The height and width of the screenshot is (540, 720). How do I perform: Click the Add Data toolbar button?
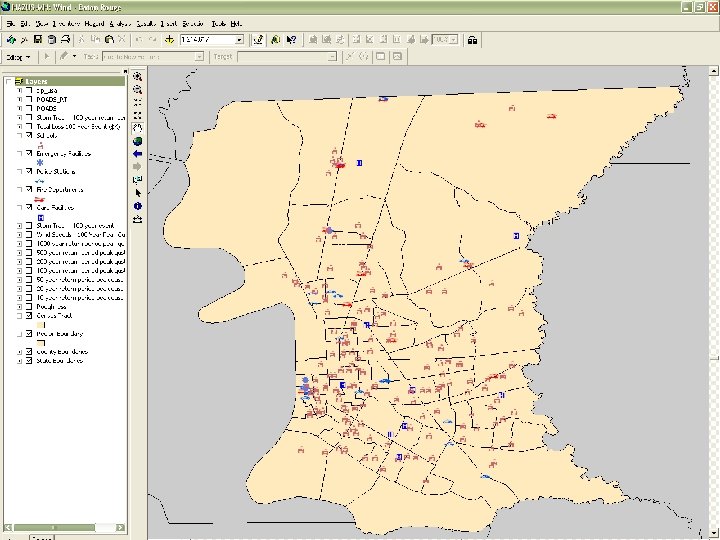pos(170,40)
